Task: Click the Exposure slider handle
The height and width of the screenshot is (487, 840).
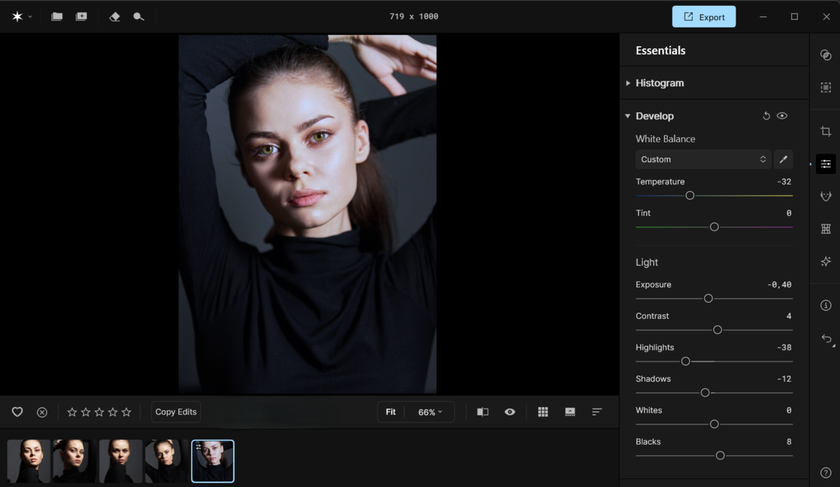Action: 708,298
